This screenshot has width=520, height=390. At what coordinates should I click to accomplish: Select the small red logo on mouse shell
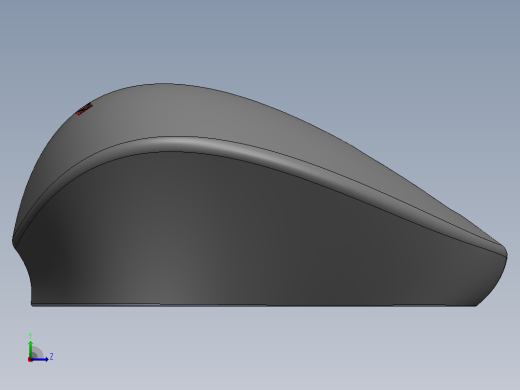pyautogui.click(x=85, y=109)
